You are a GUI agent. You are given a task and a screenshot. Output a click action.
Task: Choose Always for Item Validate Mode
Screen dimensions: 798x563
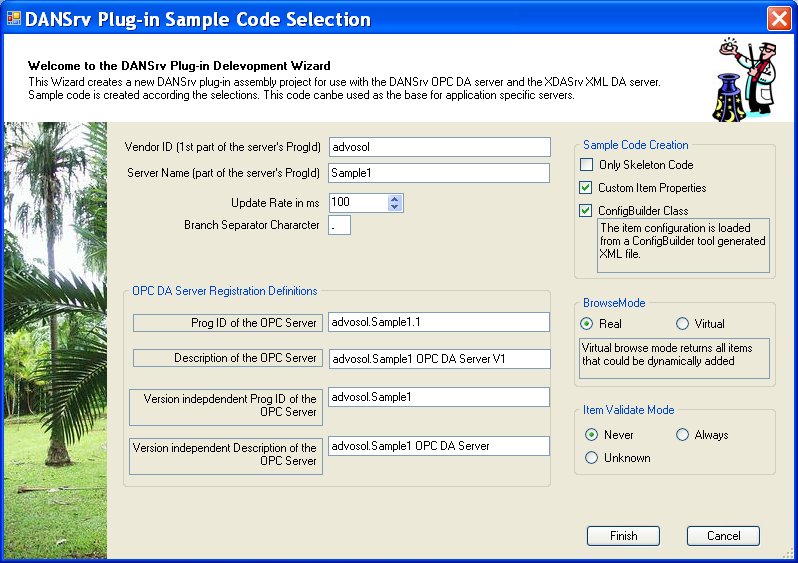682,434
